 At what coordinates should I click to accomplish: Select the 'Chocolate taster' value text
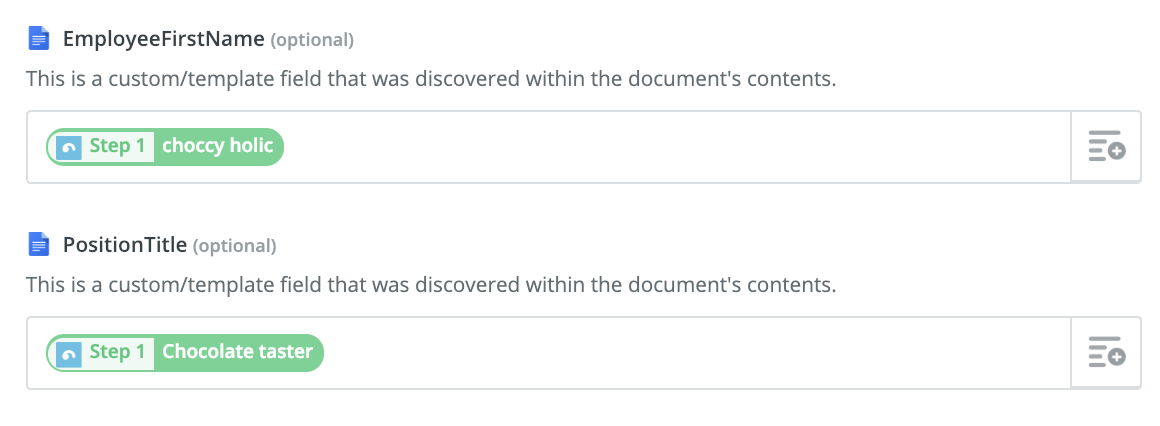coord(237,351)
